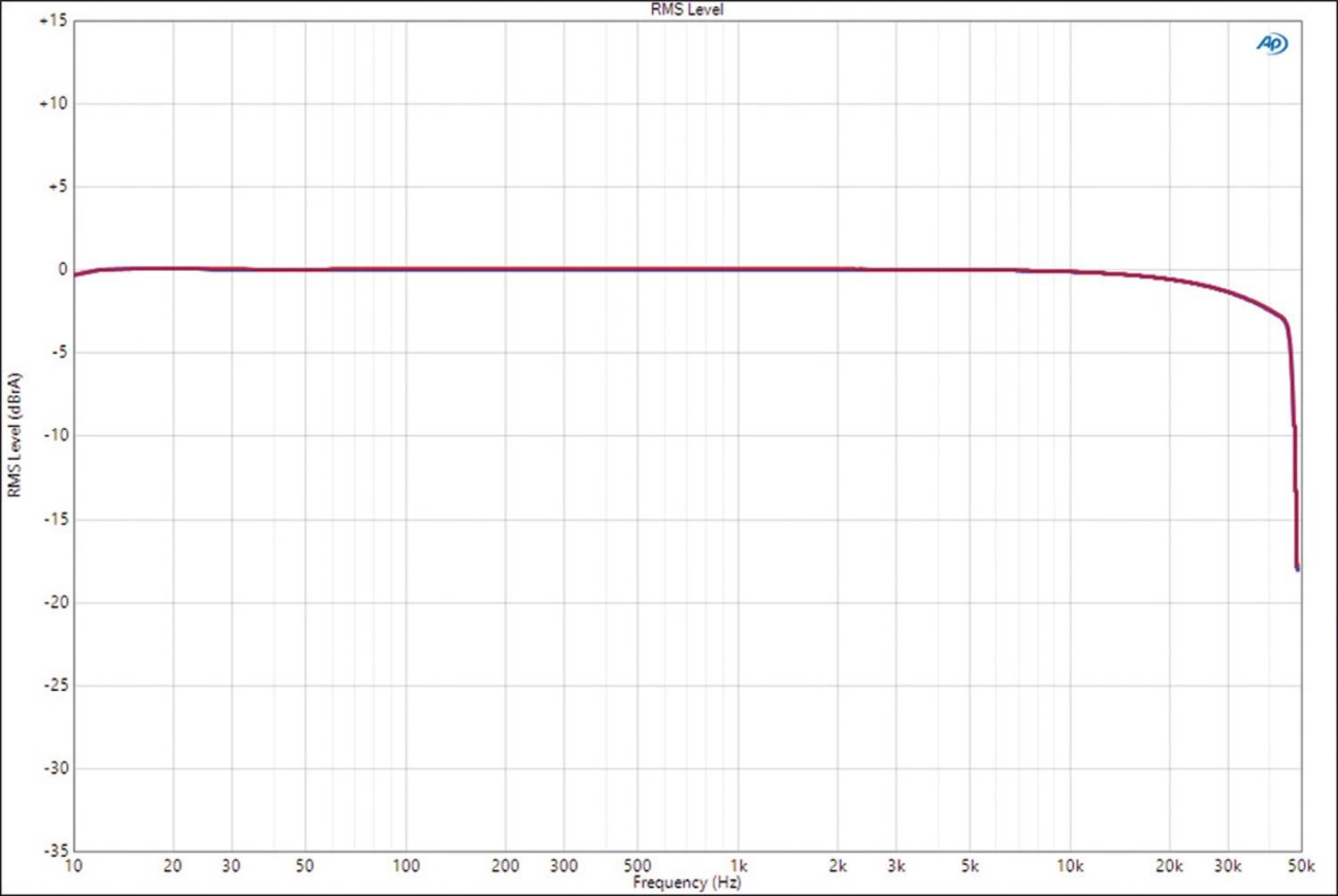This screenshot has width=1338, height=896.
Task: Click the '1k' frequency tick label
Action: click(739, 866)
